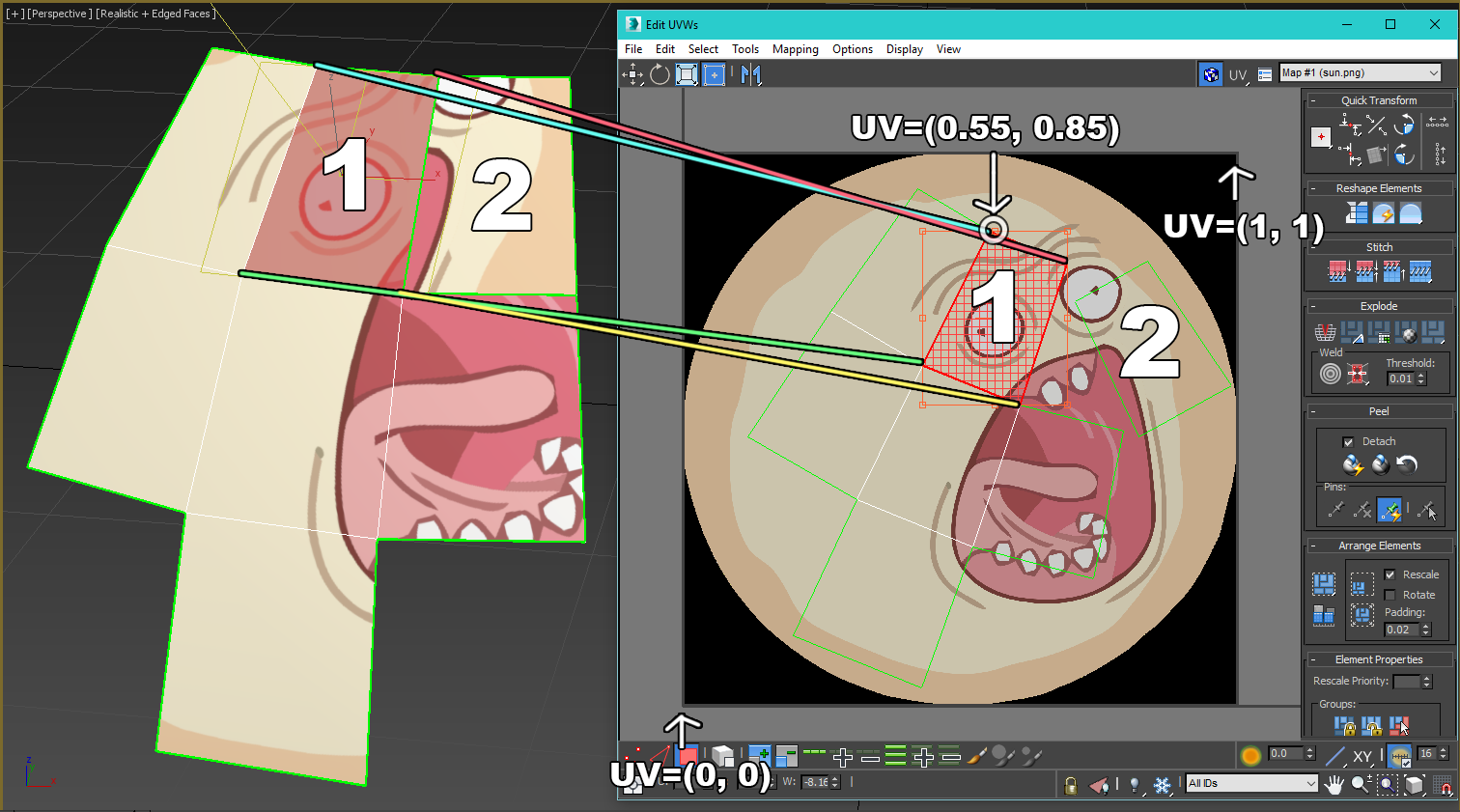Click the Weld Threshold value field
Screen dimensions: 1460x812
pyautogui.click(x=1400, y=378)
